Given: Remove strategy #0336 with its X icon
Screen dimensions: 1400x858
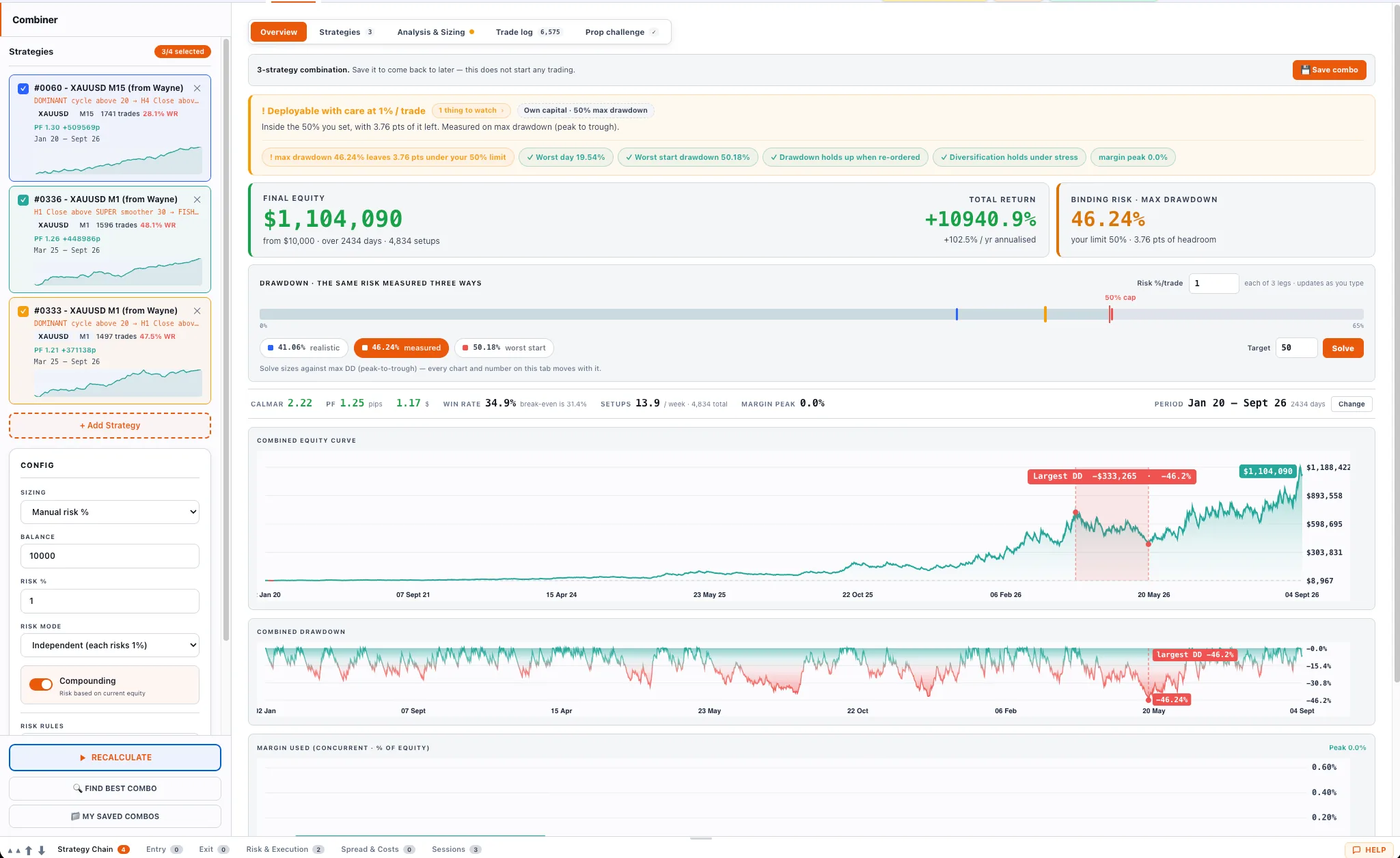Looking at the screenshot, I should pyautogui.click(x=197, y=199).
